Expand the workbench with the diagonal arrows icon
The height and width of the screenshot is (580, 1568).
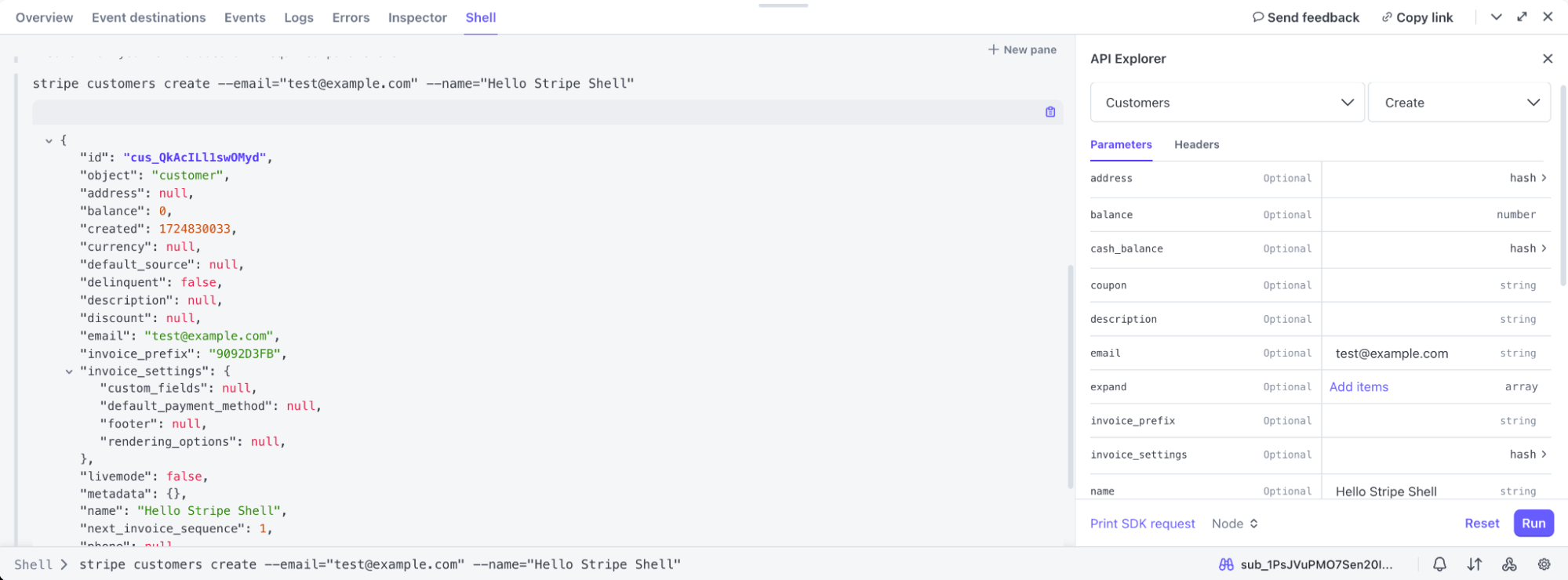click(1522, 16)
